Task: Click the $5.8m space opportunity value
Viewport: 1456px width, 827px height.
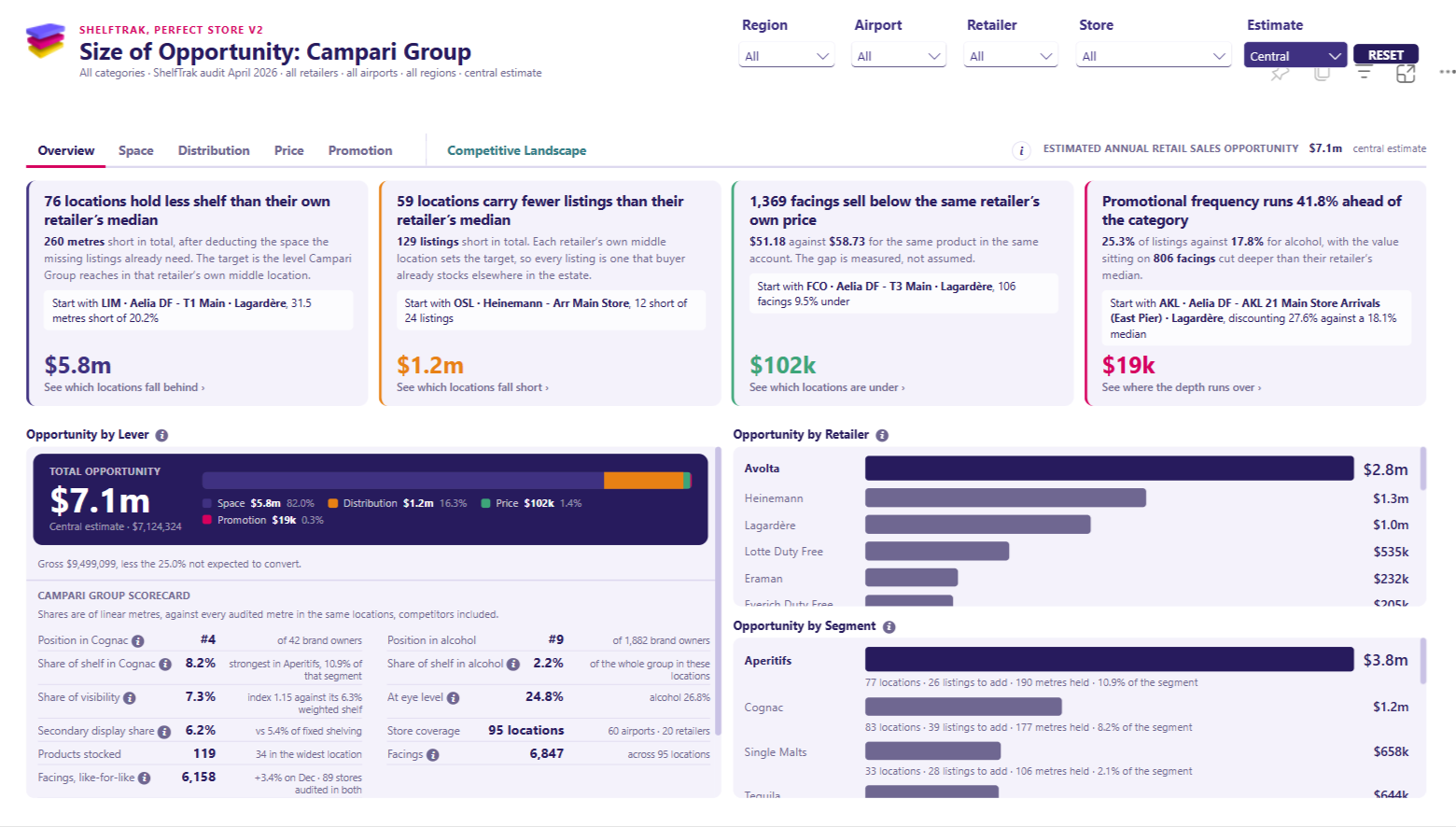Action: (x=77, y=365)
